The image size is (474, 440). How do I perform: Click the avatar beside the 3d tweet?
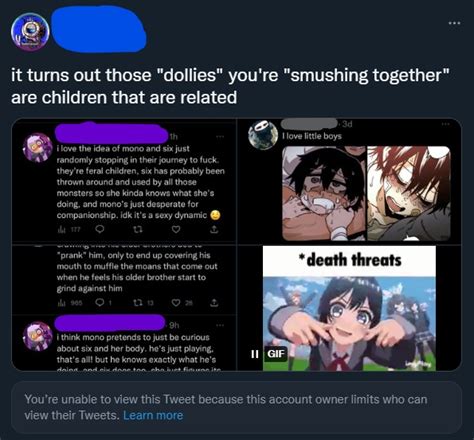[263, 135]
